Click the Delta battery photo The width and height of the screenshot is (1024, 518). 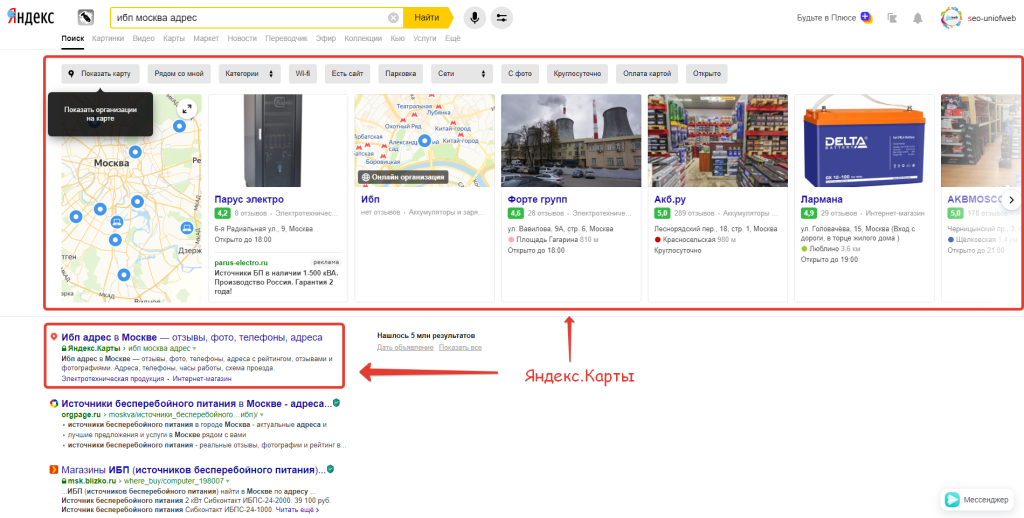tap(864, 140)
